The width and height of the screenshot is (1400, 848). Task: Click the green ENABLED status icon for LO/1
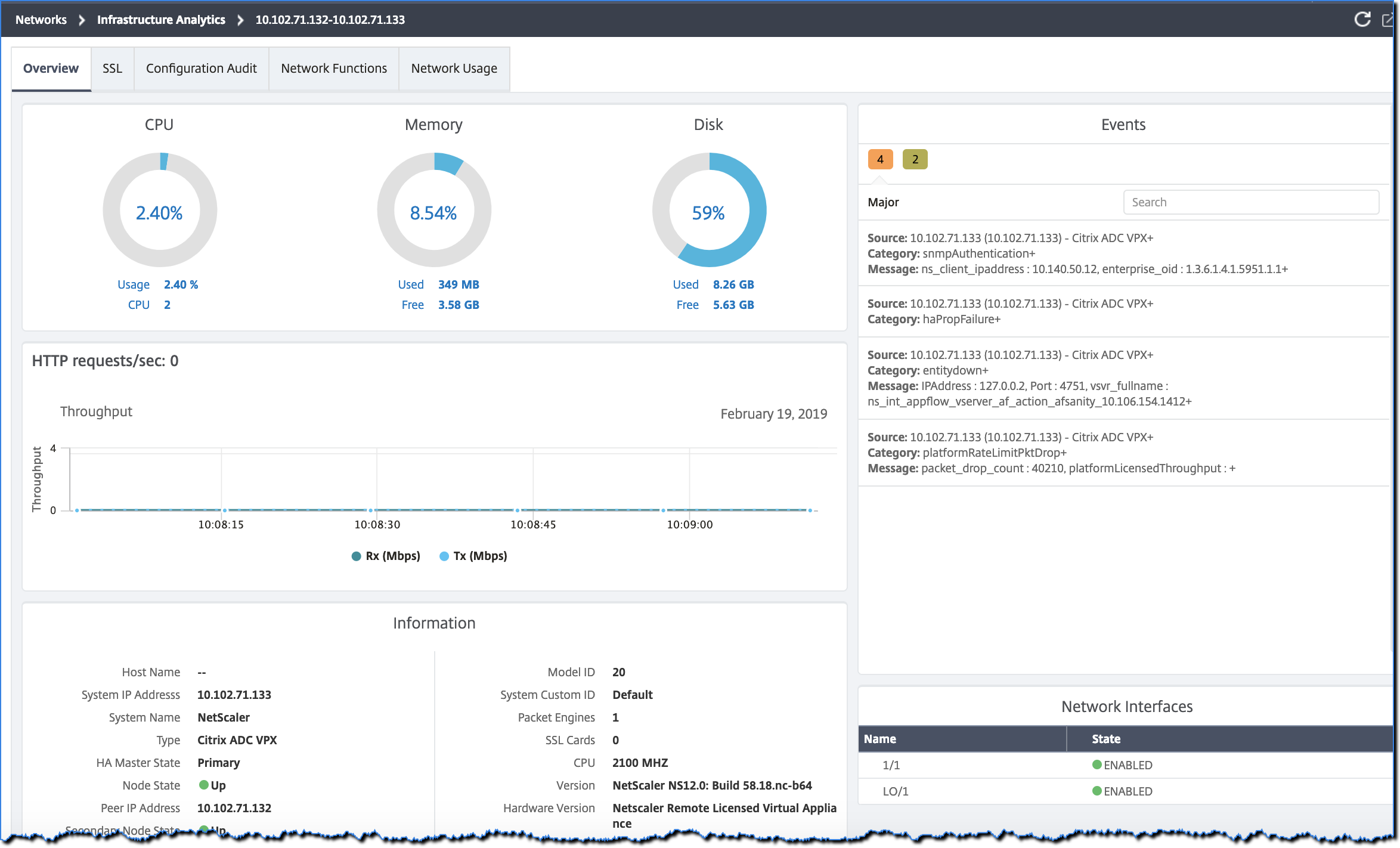pos(1097,791)
